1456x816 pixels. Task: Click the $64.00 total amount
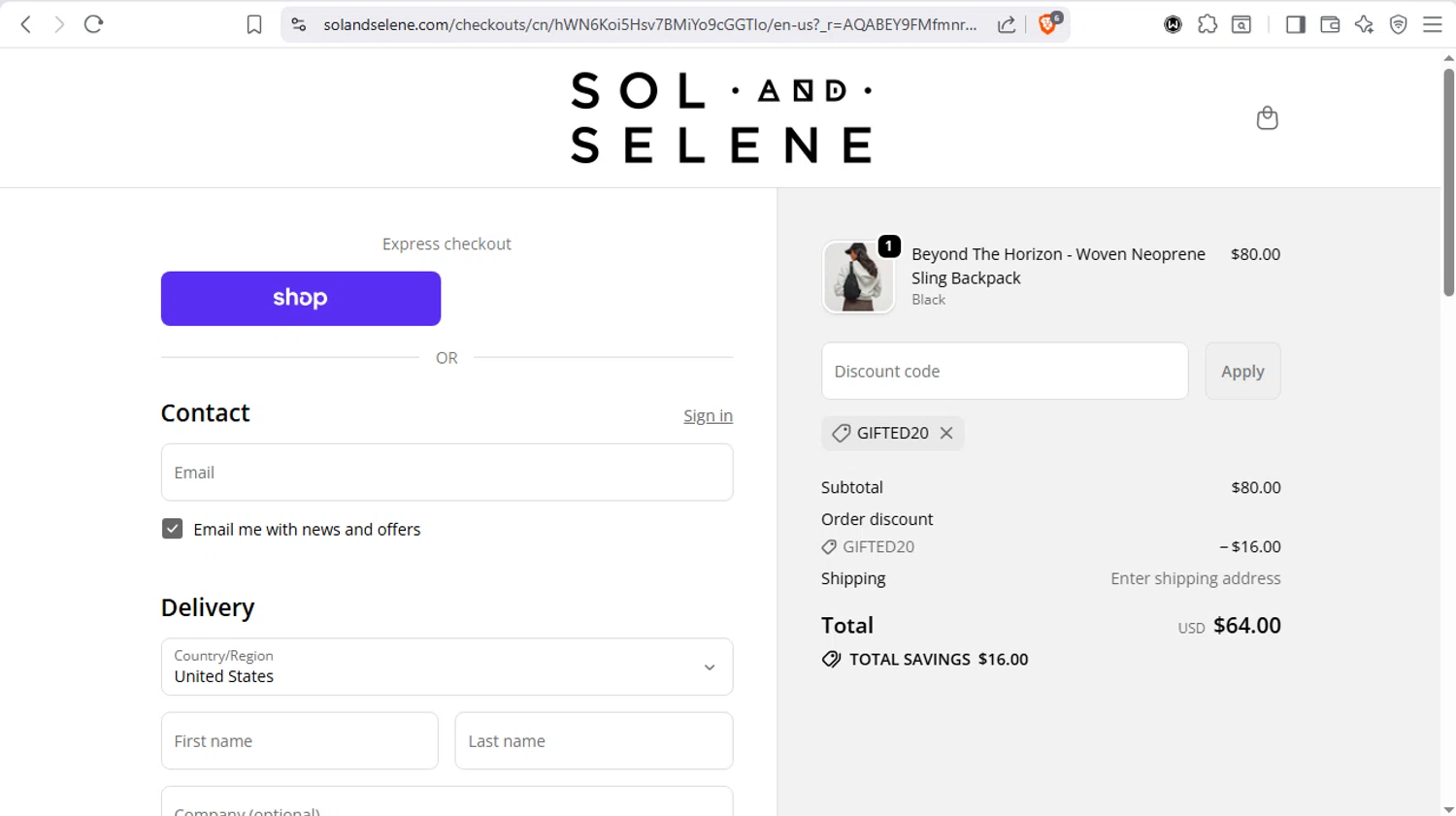click(1247, 625)
